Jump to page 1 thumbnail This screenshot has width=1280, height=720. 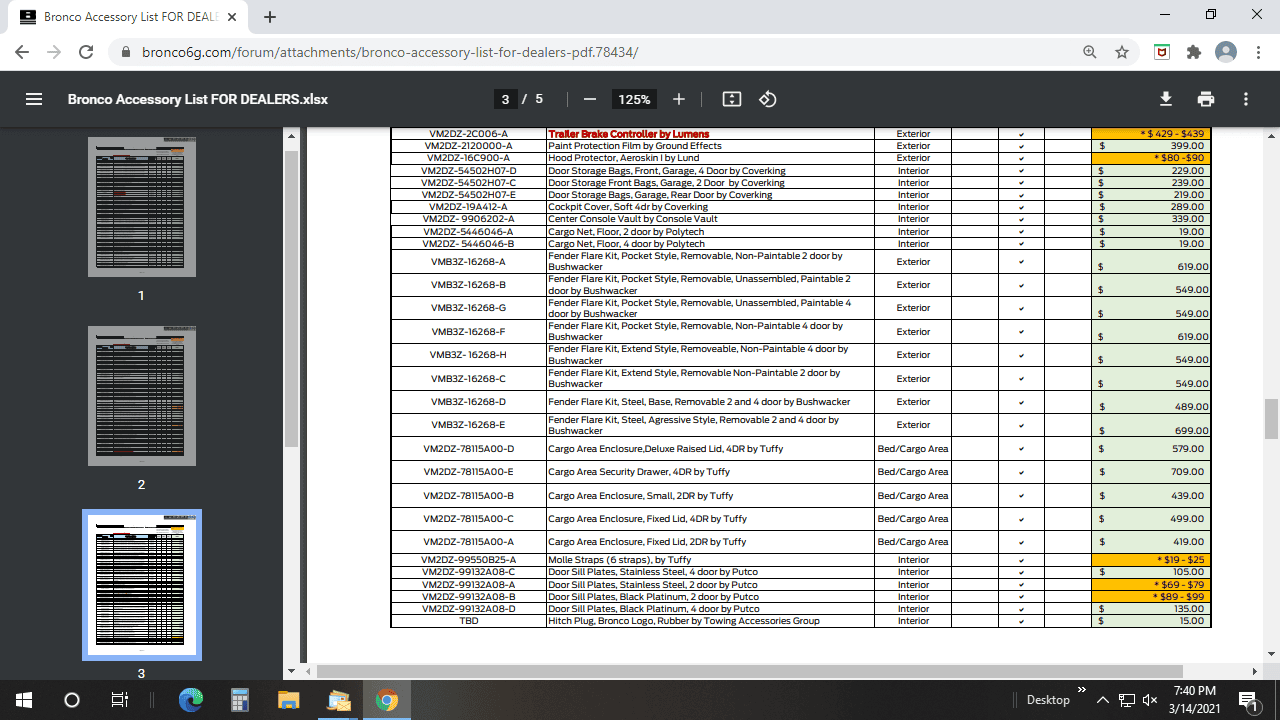click(x=141, y=207)
